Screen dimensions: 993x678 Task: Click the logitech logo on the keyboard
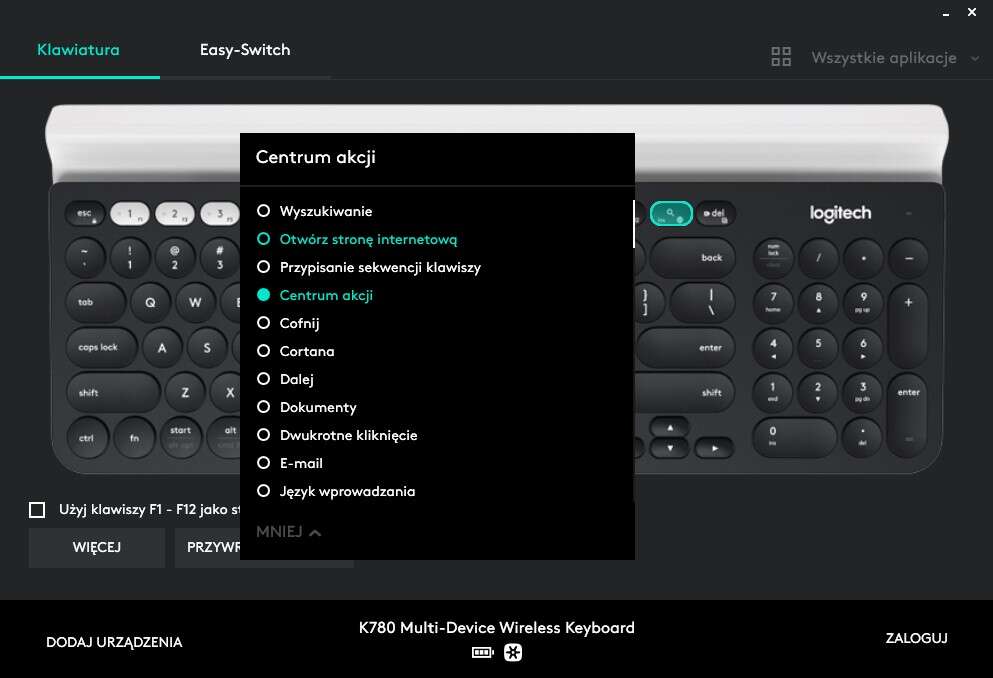click(840, 213)
